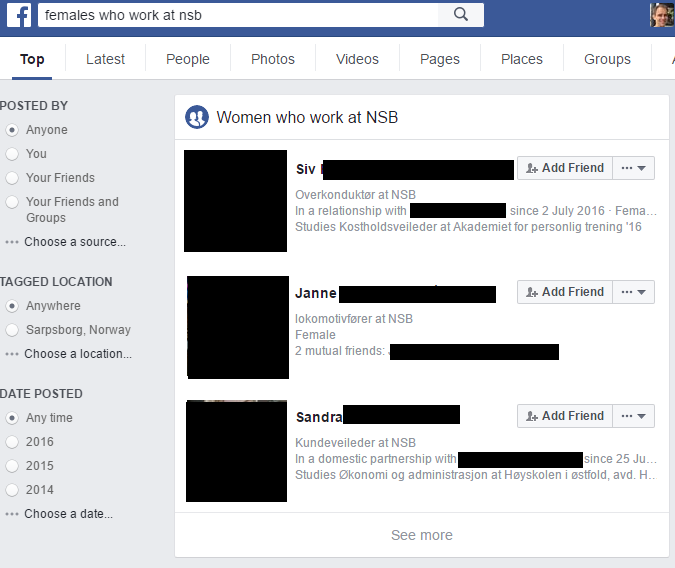Add Sandra as a friend
The height and width of the screenshot is (568, 675).
pyautogui.click(x=565, y=416)
